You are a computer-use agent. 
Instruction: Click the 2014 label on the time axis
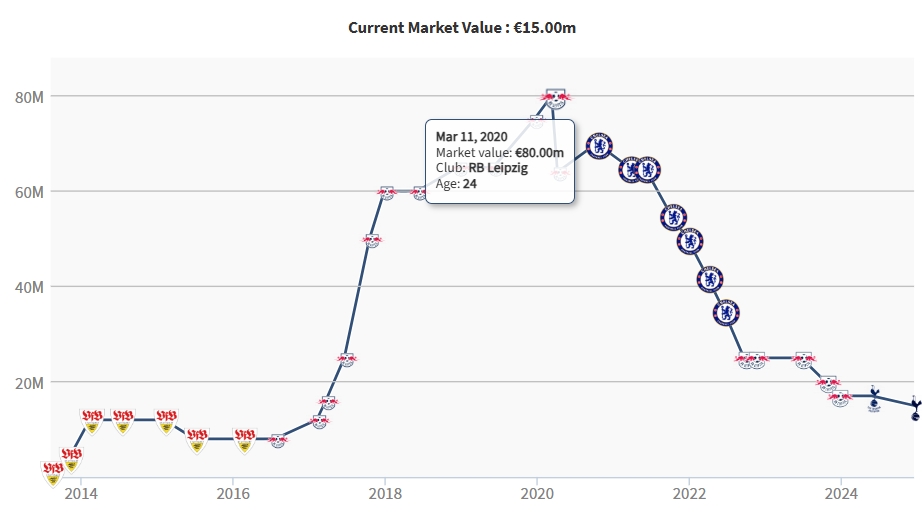(x=81, y=492)
